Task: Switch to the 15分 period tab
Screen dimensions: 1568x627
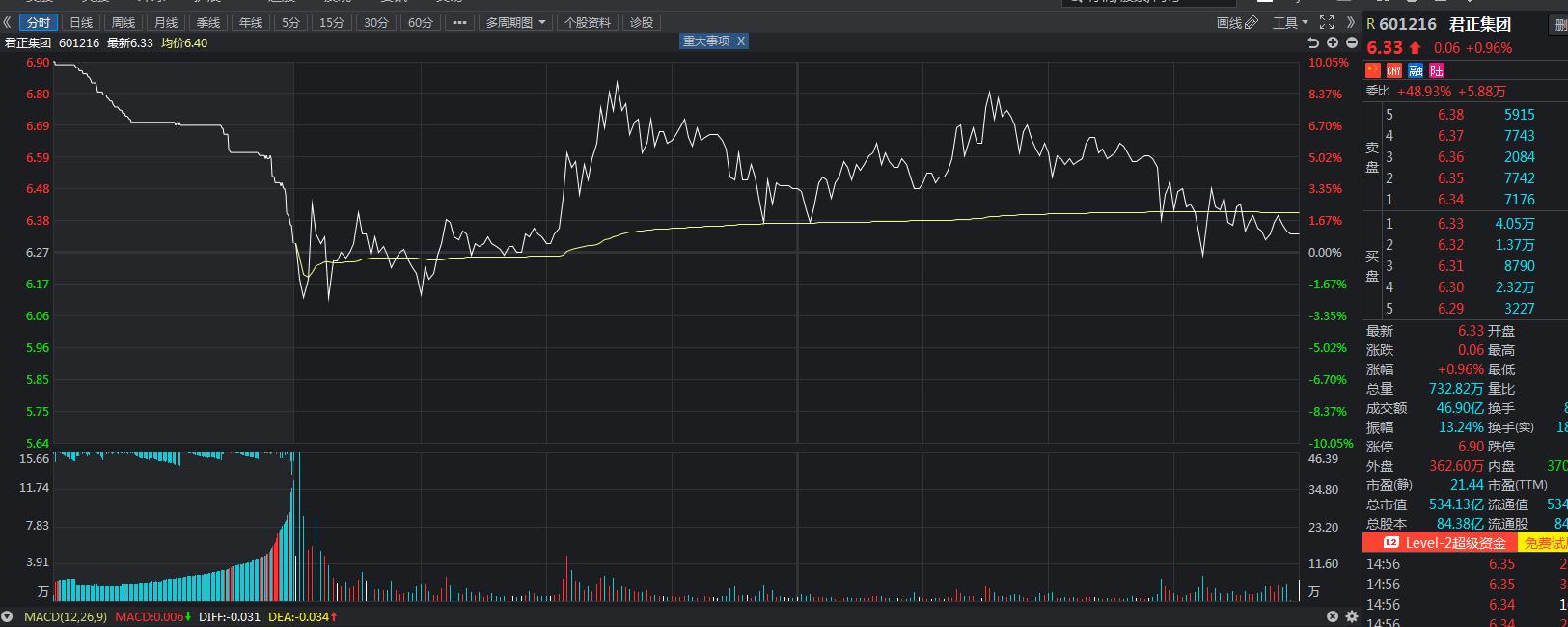Action: [x=331, y=22]
